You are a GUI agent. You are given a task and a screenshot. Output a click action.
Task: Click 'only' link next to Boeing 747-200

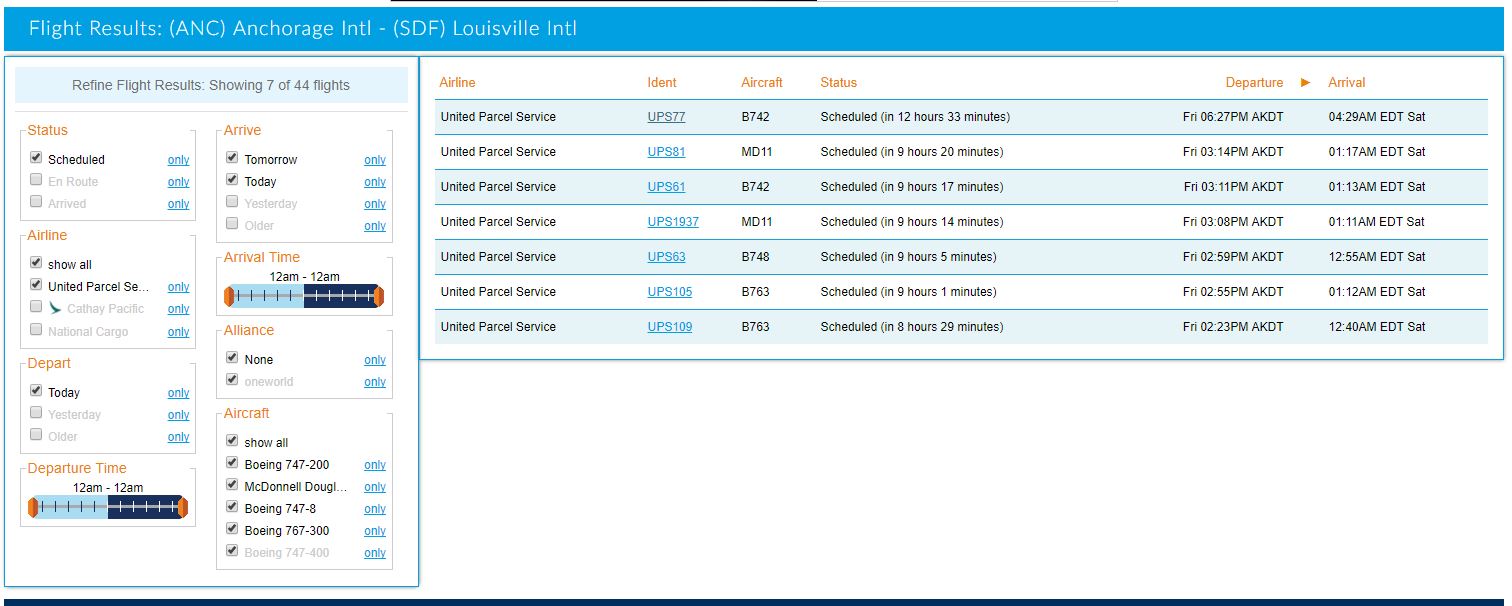click(375, 465)
